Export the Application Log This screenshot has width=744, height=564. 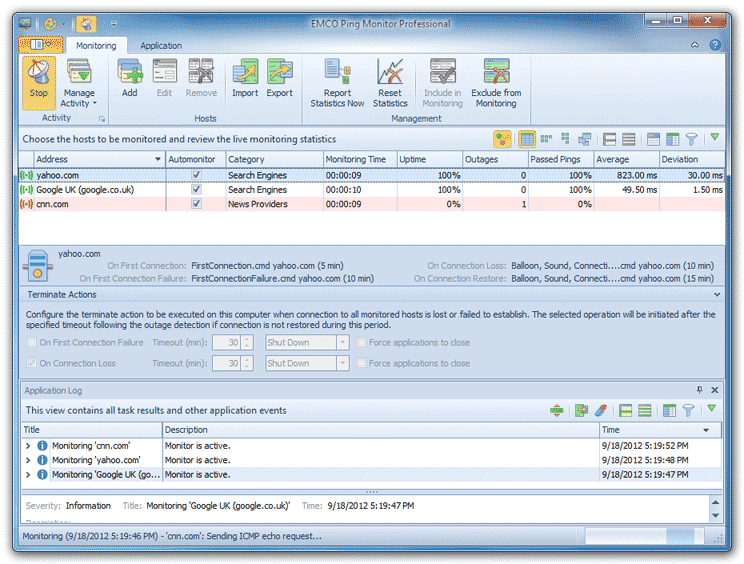click(x=581, y=410)
